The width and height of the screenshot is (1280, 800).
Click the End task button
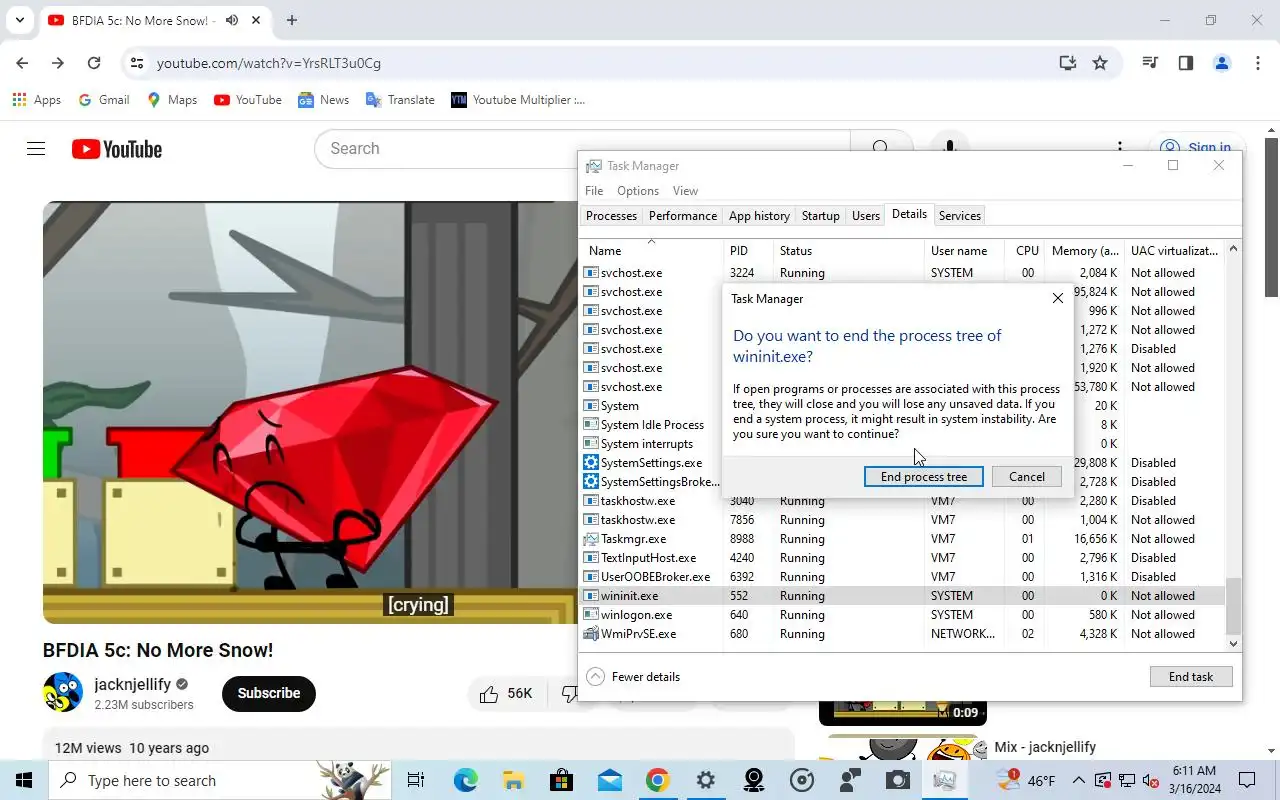pos(1191,677)
